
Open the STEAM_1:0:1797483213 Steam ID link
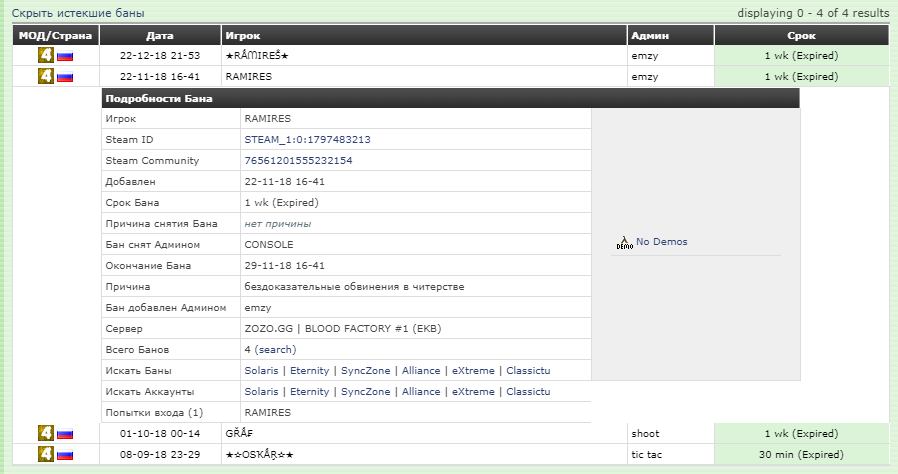(x=307, y=139)
